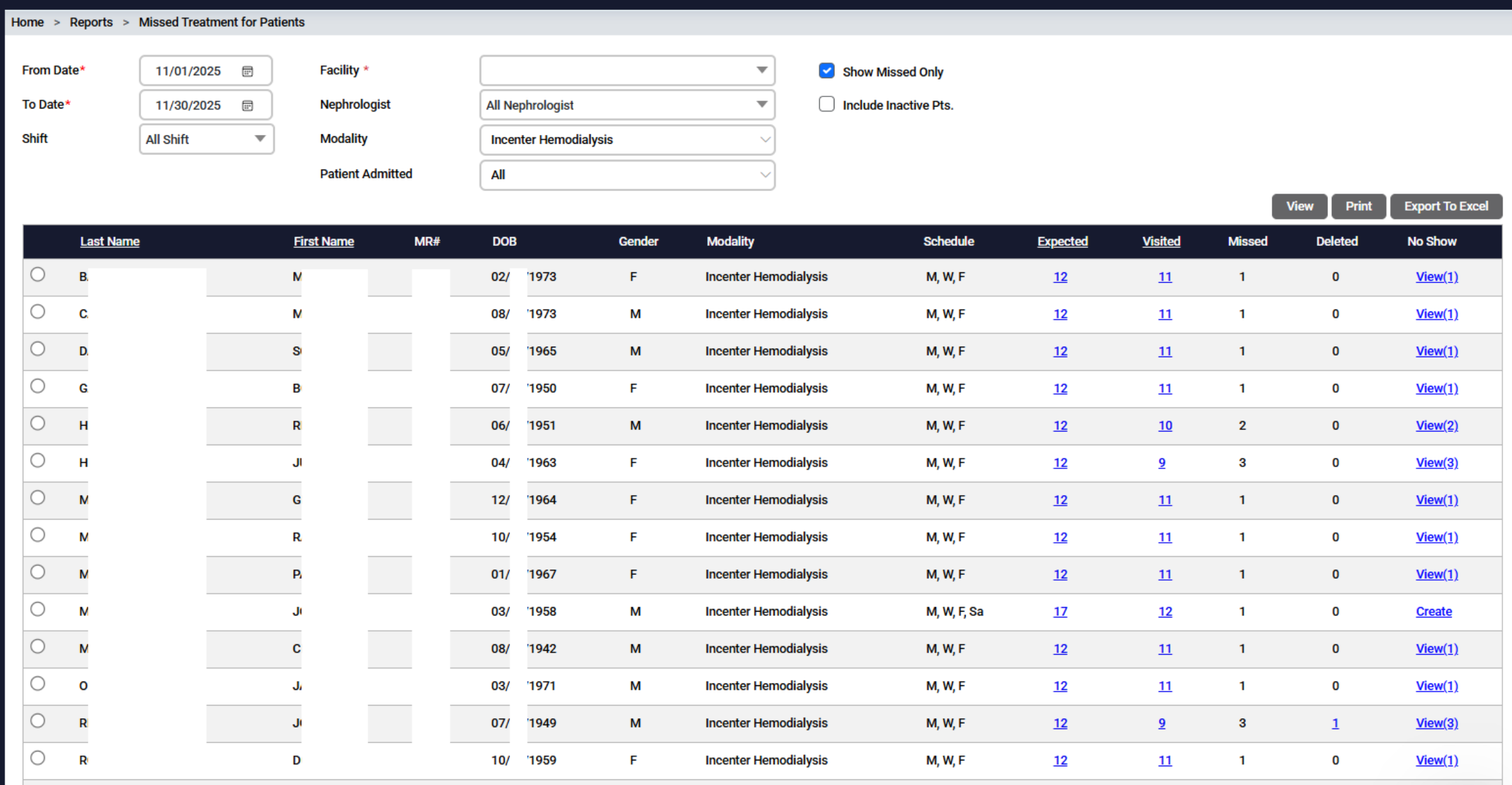Open the From Date calendar picker icon

248,71
